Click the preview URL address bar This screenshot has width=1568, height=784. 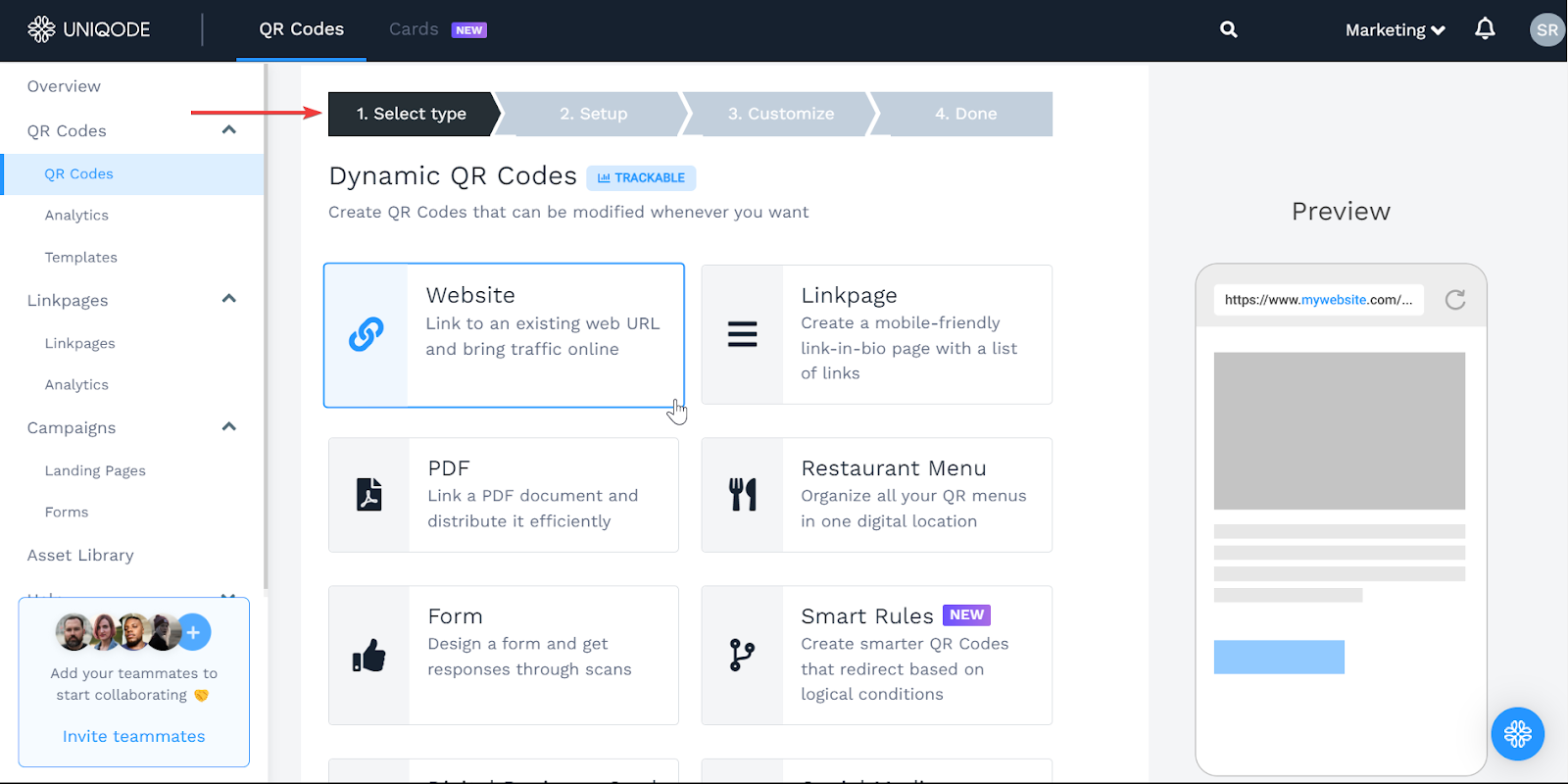1318,300
